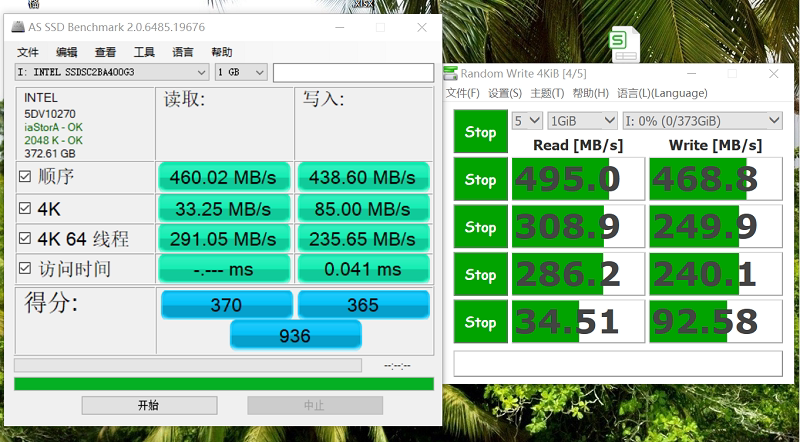Click the 33.25 MB/s 4K read result
800x442 pixels.
pos(223,209)
